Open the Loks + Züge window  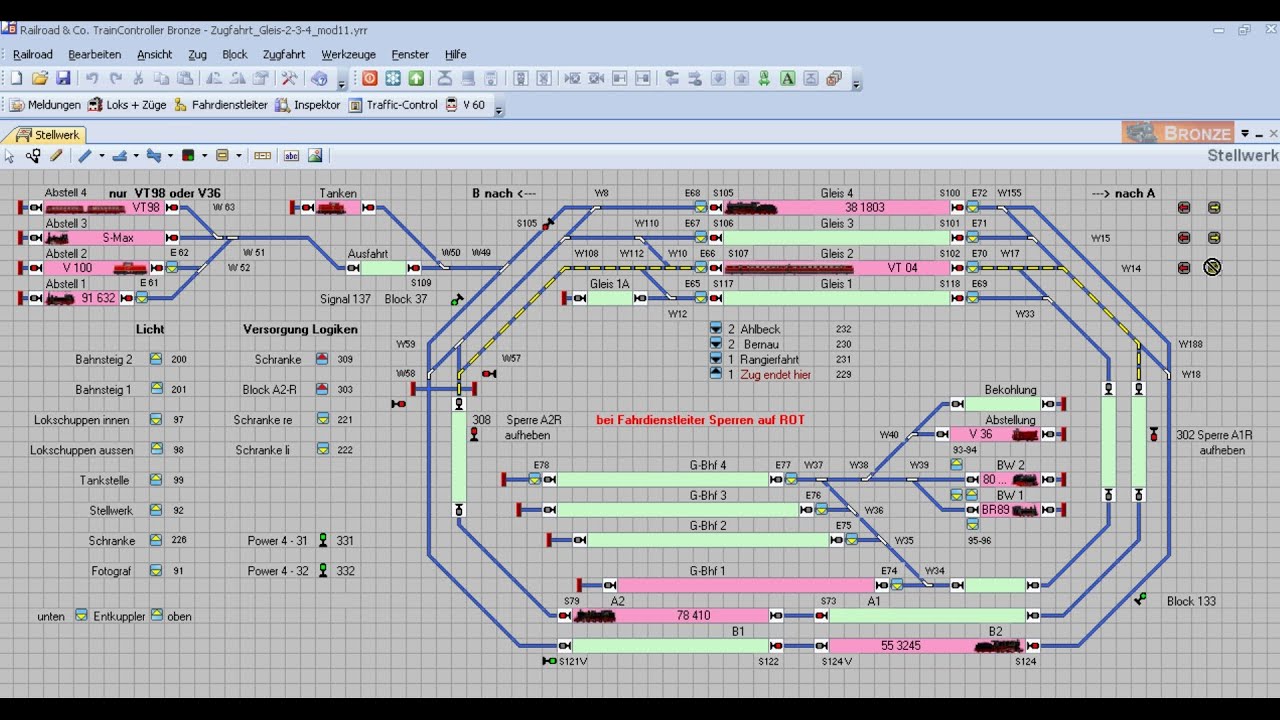(127, 105)
